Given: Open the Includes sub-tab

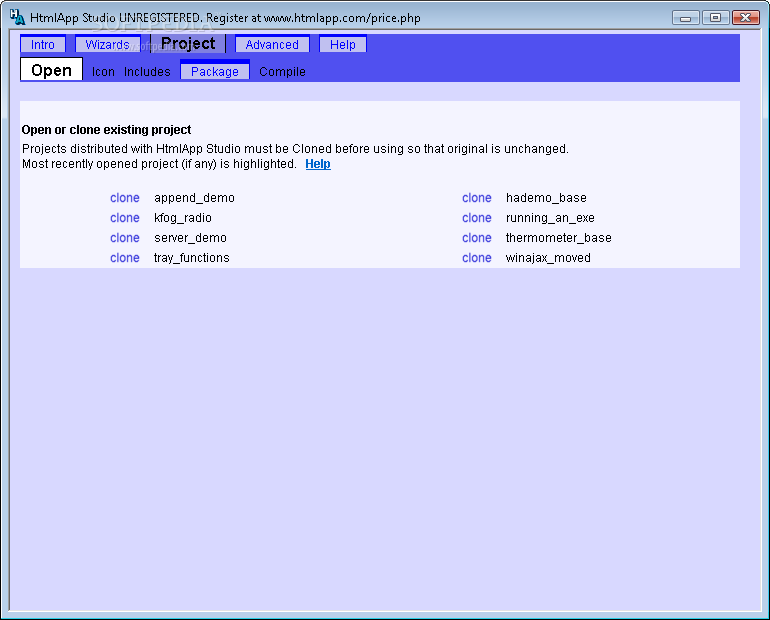Looking at the screenshot, I should coord(147,72).
